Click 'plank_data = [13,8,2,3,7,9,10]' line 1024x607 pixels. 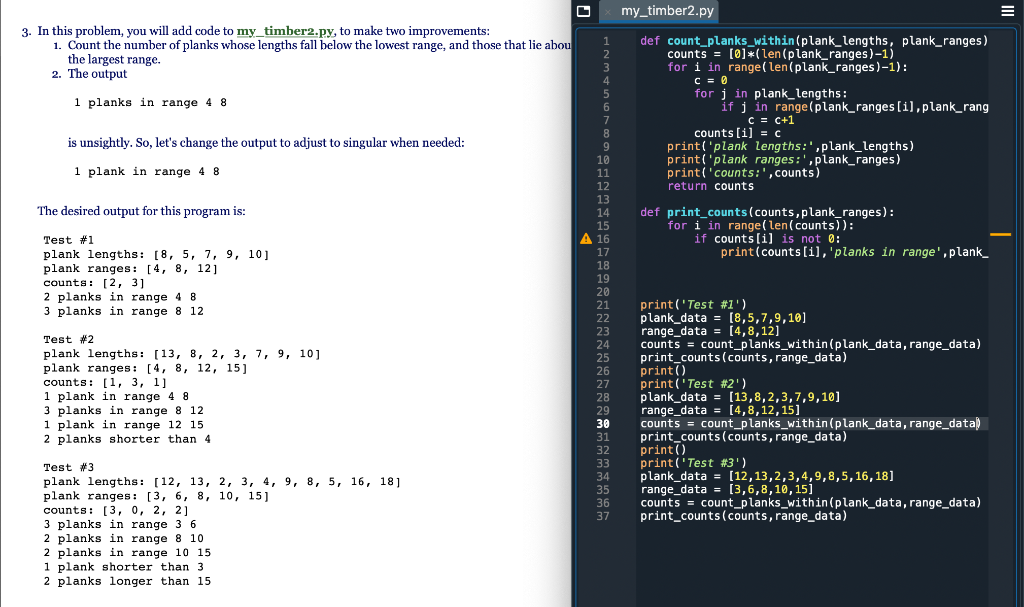(x=740, y=397)
